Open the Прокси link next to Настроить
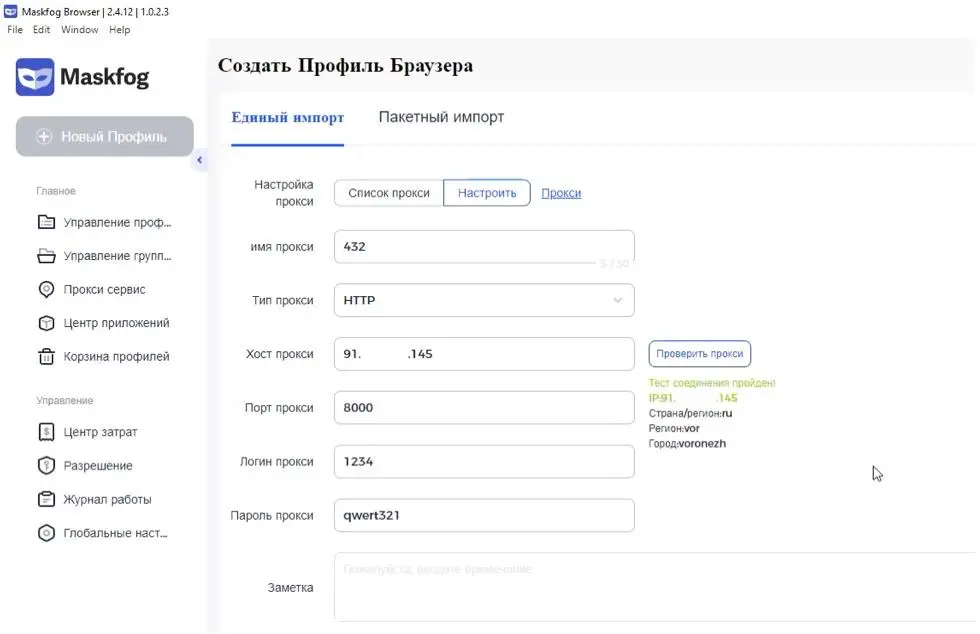The height and width of the screenshot is (634, 980). point(561,192)
